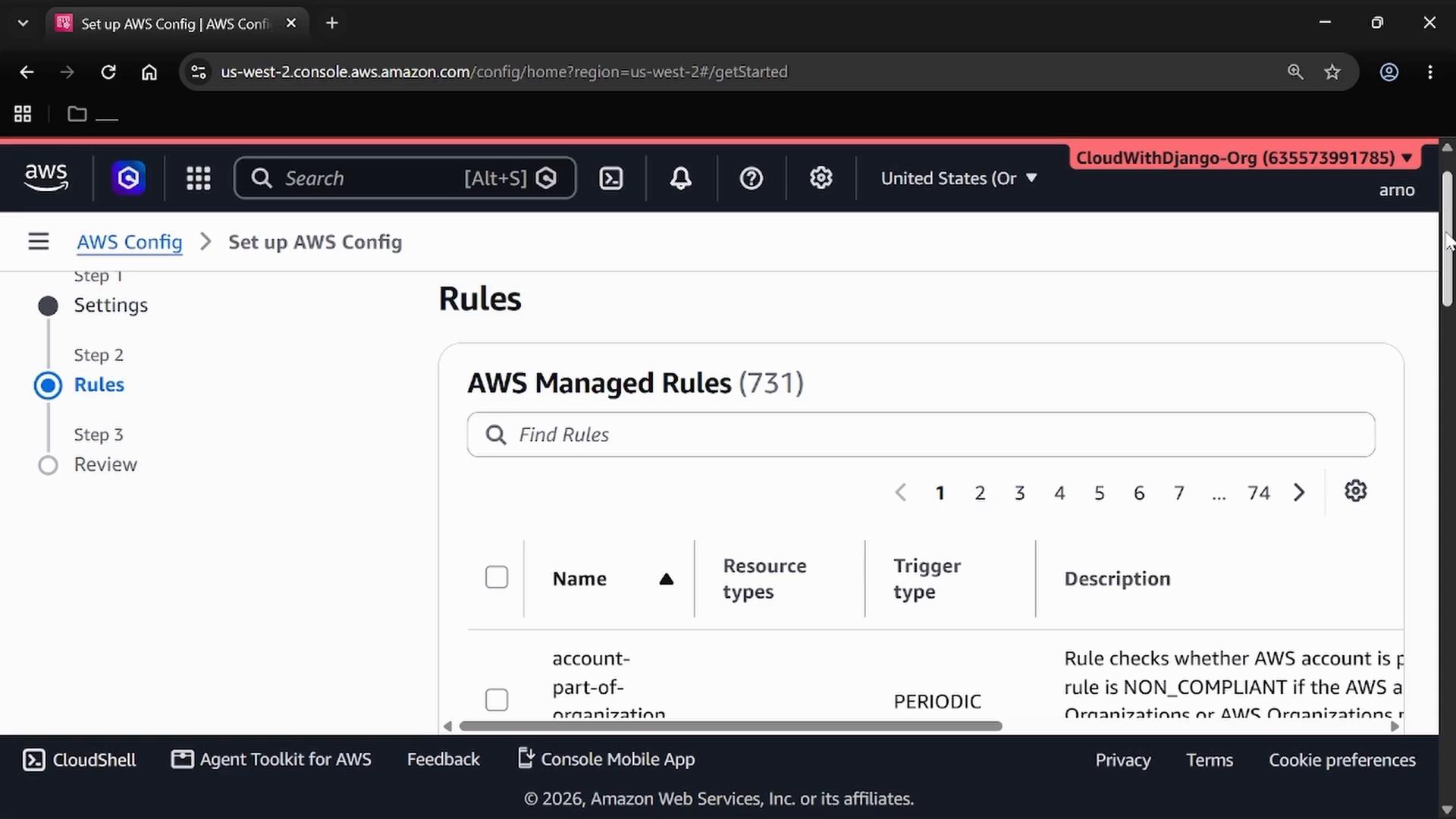Select all rules checkbox in header
This screenshot has height=819, width=1456.
(x=497, y=578)
